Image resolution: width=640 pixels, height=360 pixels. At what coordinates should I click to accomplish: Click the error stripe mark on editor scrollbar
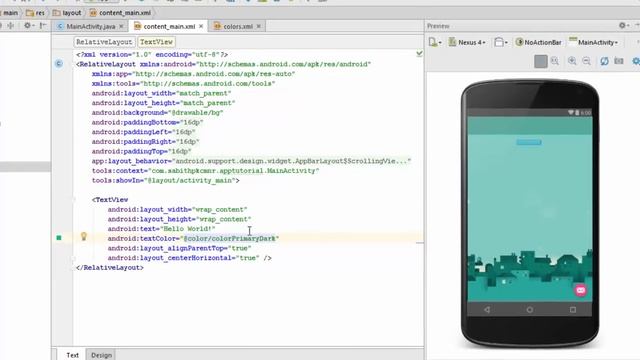[420, 243]
